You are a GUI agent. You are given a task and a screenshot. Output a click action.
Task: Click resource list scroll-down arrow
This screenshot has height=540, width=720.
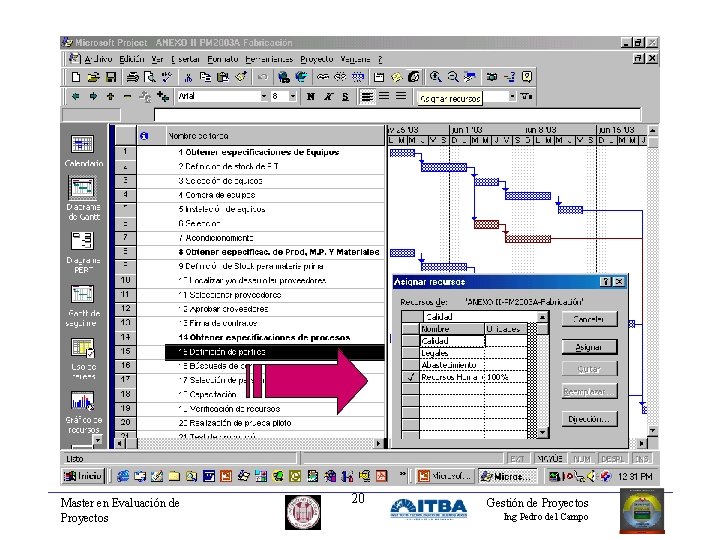543,433
